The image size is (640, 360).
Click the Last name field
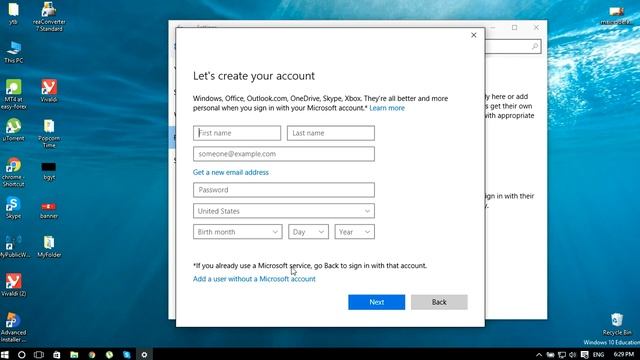331,133
